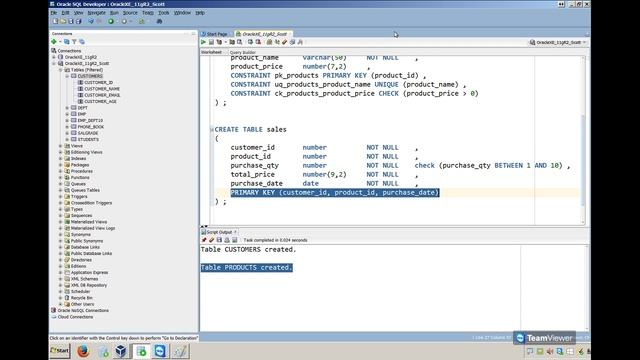640x360 pixels.
Task: Open the Window menu
Action: click(182, 13)
